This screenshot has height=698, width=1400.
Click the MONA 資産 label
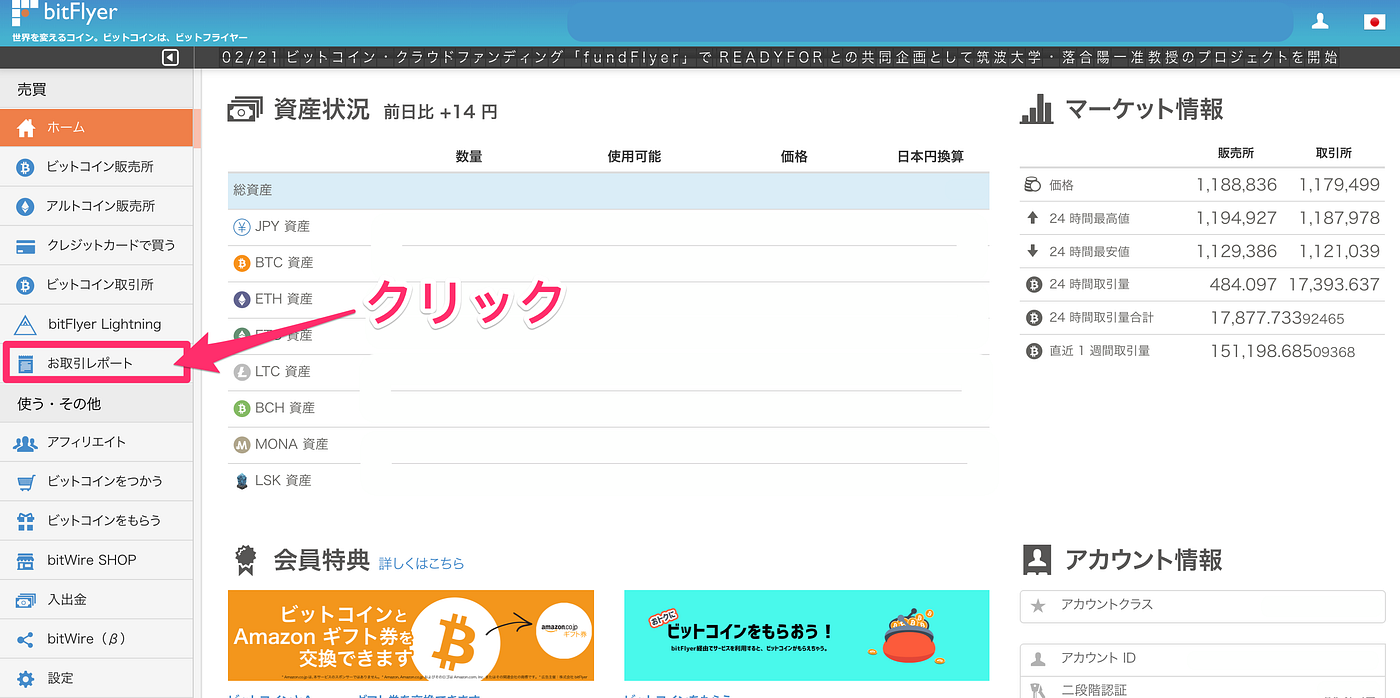[291, 444]
